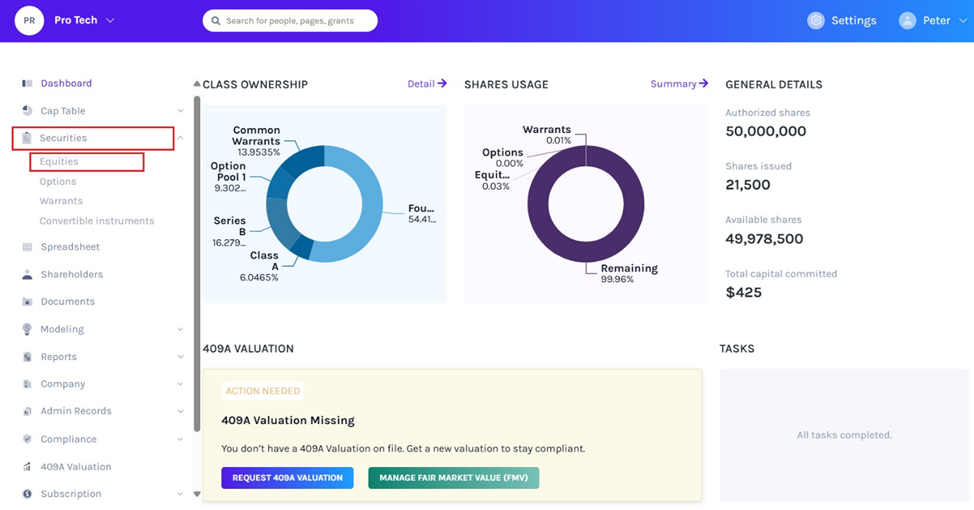Collapse the Securities section chevron
Image resolution: width=974 pixels, height=510 pixels.
click(x=180, y=138)
